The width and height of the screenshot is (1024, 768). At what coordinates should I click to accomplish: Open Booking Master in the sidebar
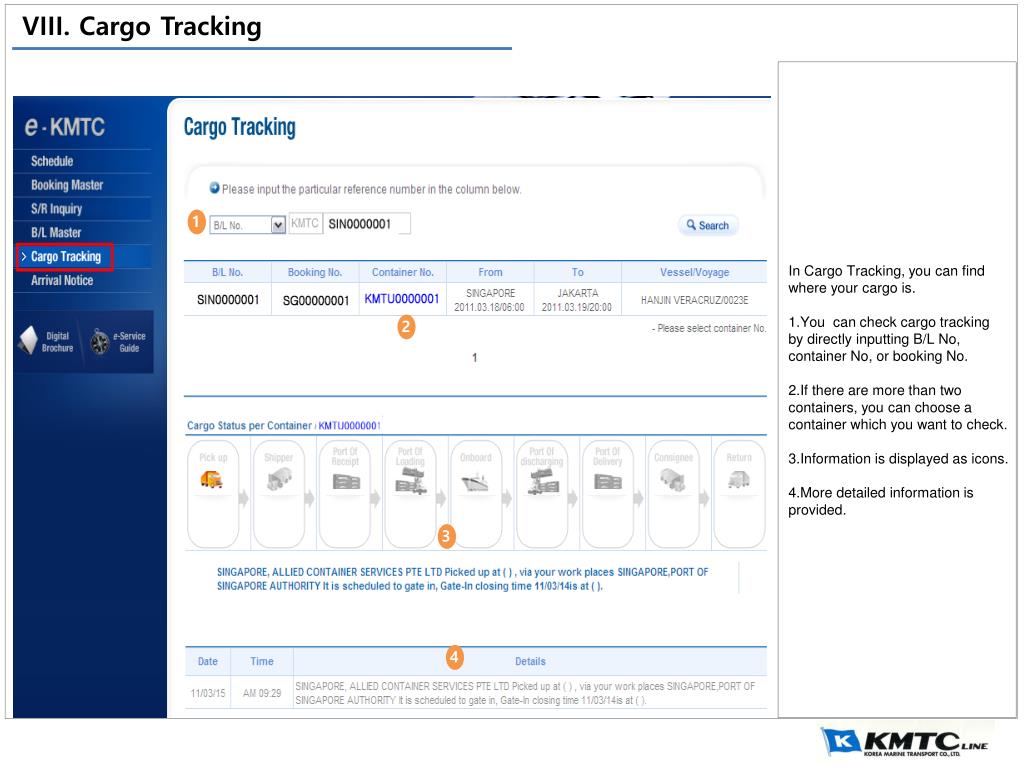point(67,185)
